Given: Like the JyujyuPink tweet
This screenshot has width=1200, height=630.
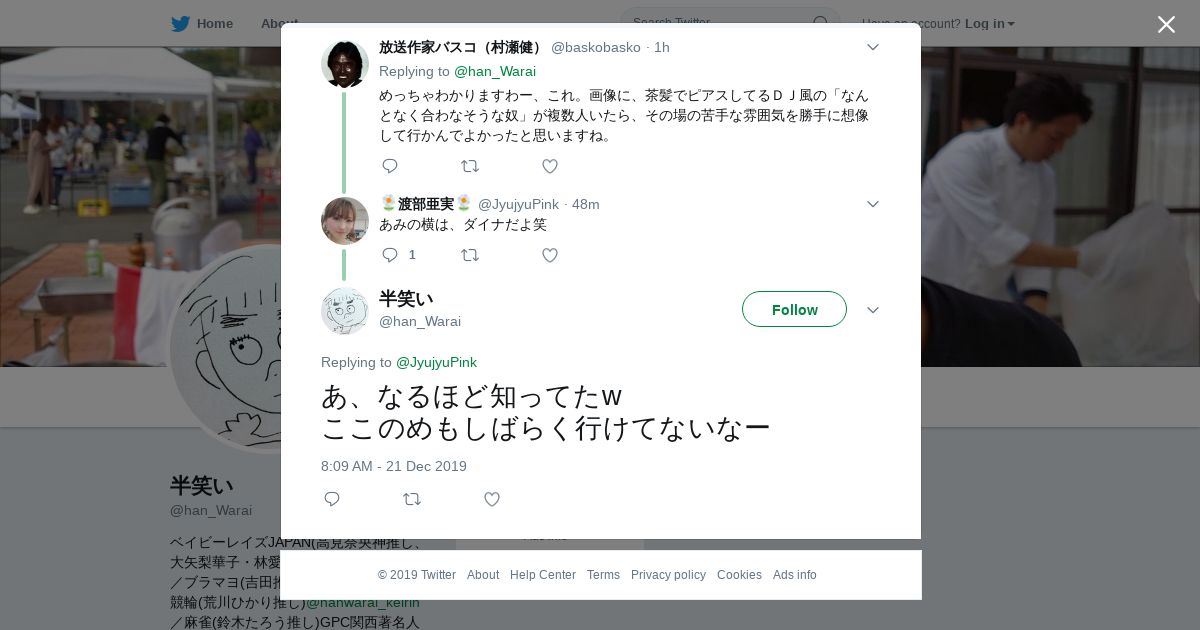Looking at the screenshot, I should pyautogui.click(x=550, y=255).
